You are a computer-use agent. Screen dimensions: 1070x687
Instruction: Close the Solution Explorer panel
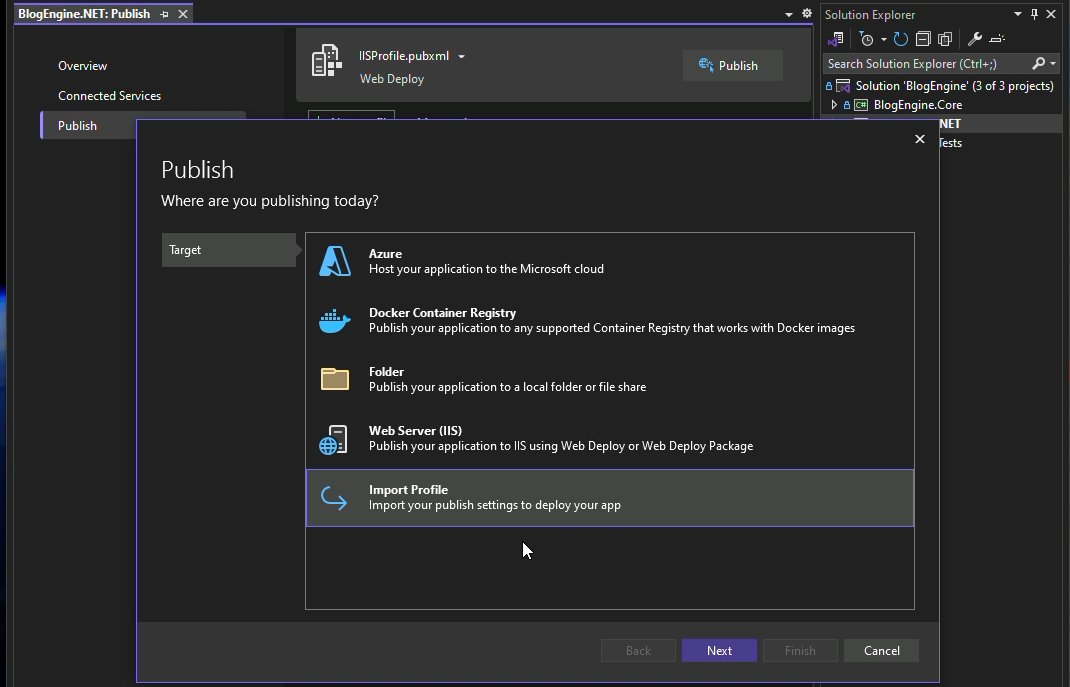point(1051,14)
